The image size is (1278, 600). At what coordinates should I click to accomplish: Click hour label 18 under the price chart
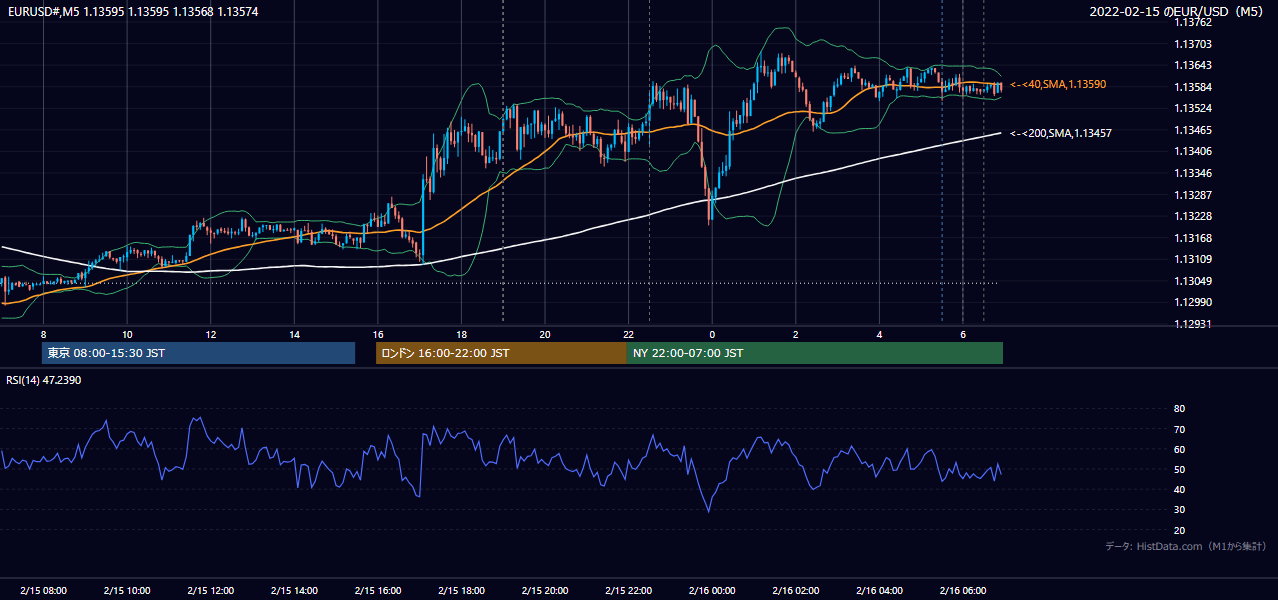coord(461,334)
